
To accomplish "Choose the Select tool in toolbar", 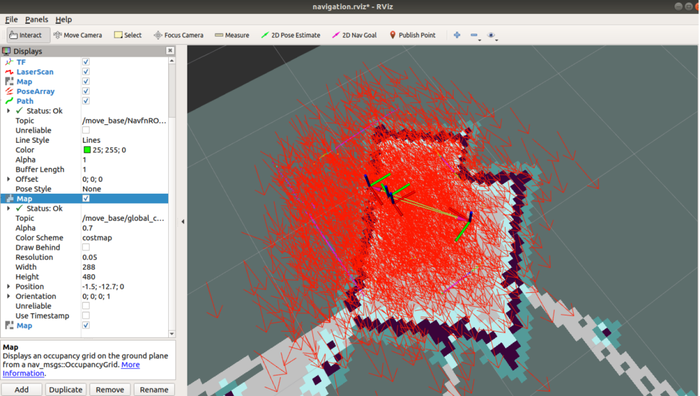I will point(128,35).
